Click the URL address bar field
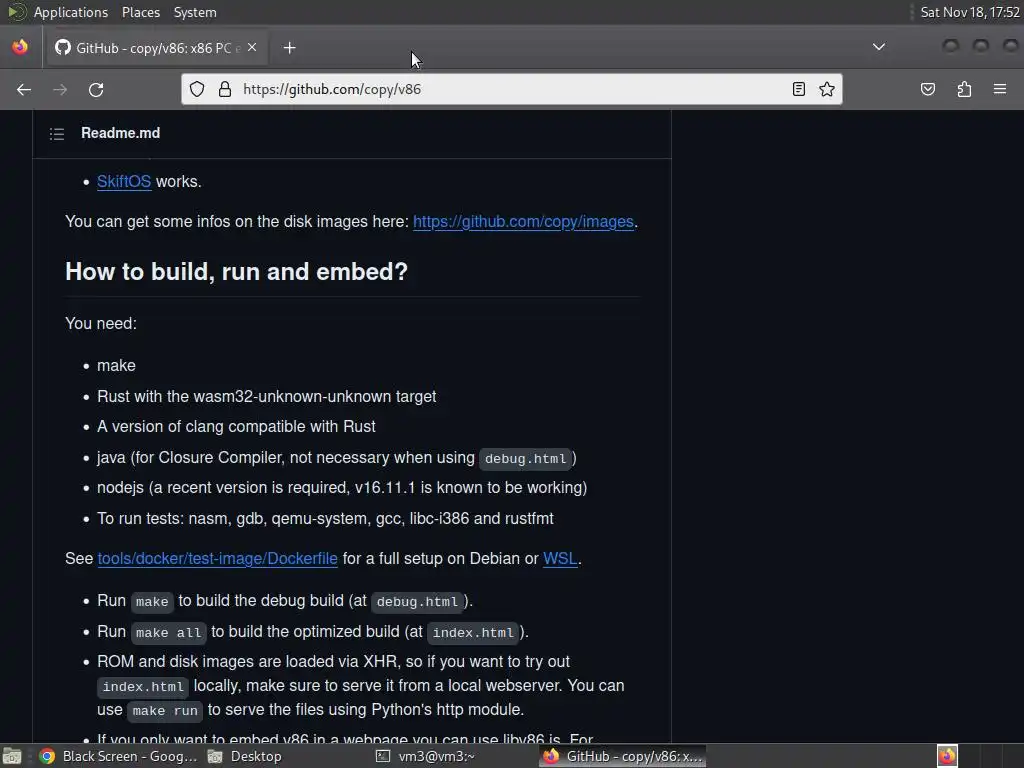Image resolution: width=1024 pixels, height=768 pixels. pyautogui.click(x=511, y=89)
